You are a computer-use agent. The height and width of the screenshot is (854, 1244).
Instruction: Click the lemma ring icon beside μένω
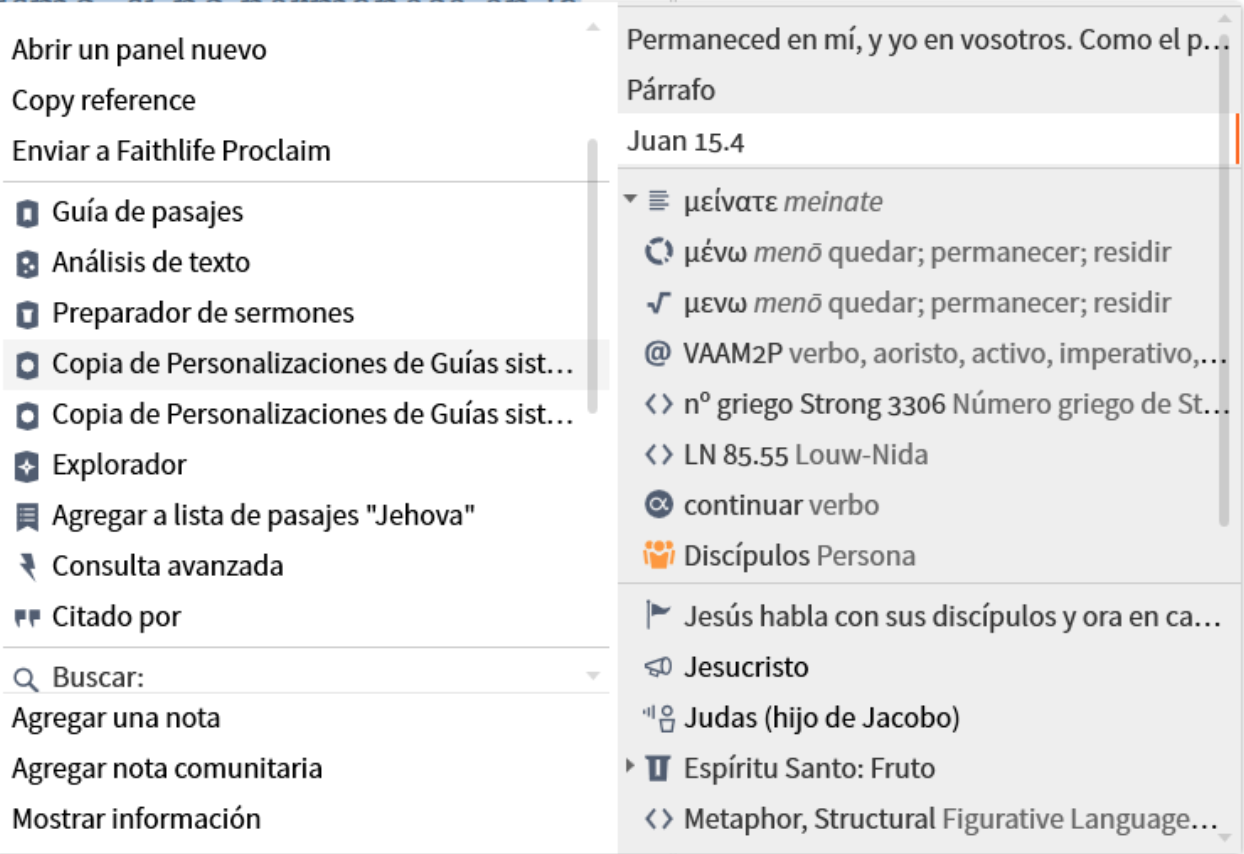point(657,253)
